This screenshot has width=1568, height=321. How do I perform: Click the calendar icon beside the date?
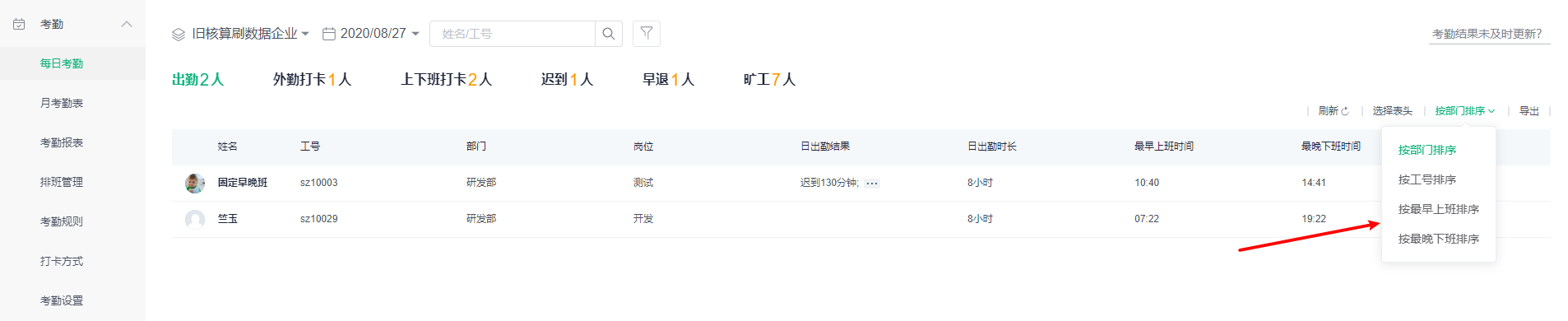pos(329,34)
